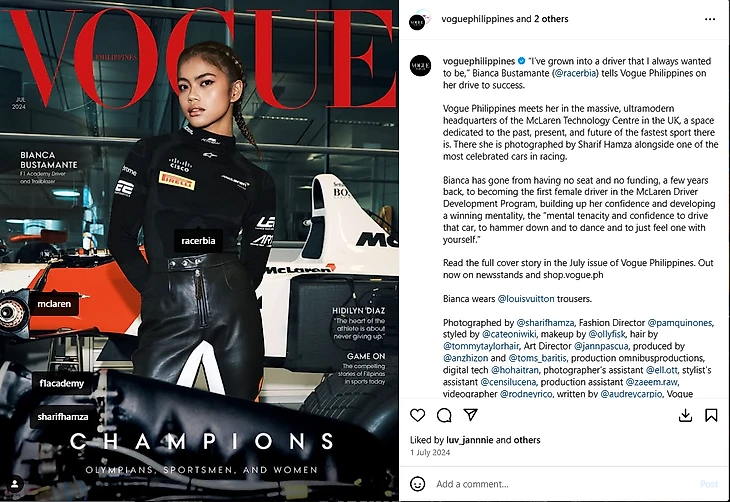The width and height of the screenshot is (730, 502).
Task: Open comments via speech bubble icon
Action: (x=444, y=415)
